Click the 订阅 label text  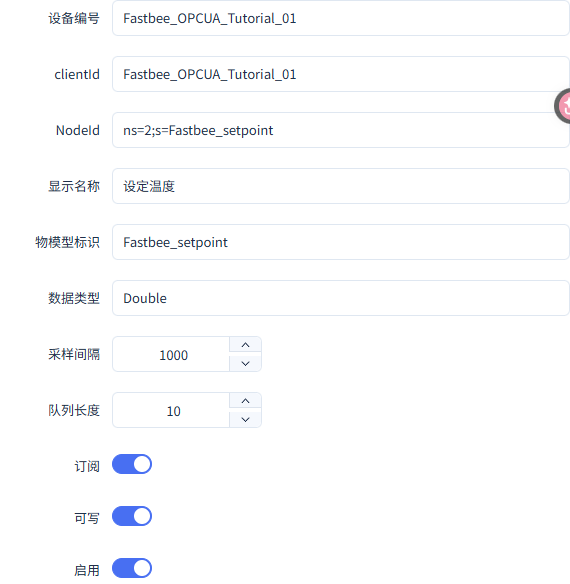87,466
